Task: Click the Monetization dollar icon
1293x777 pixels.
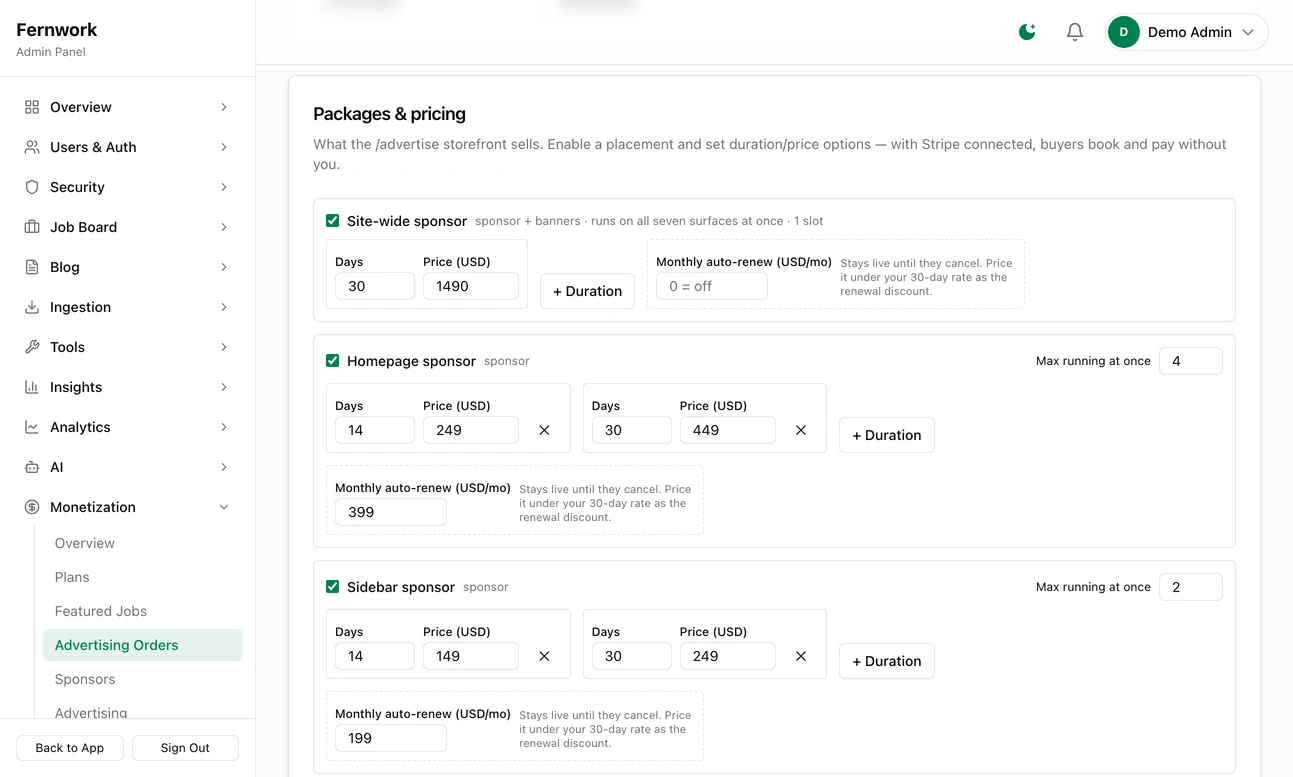Action: coord(32,507)
